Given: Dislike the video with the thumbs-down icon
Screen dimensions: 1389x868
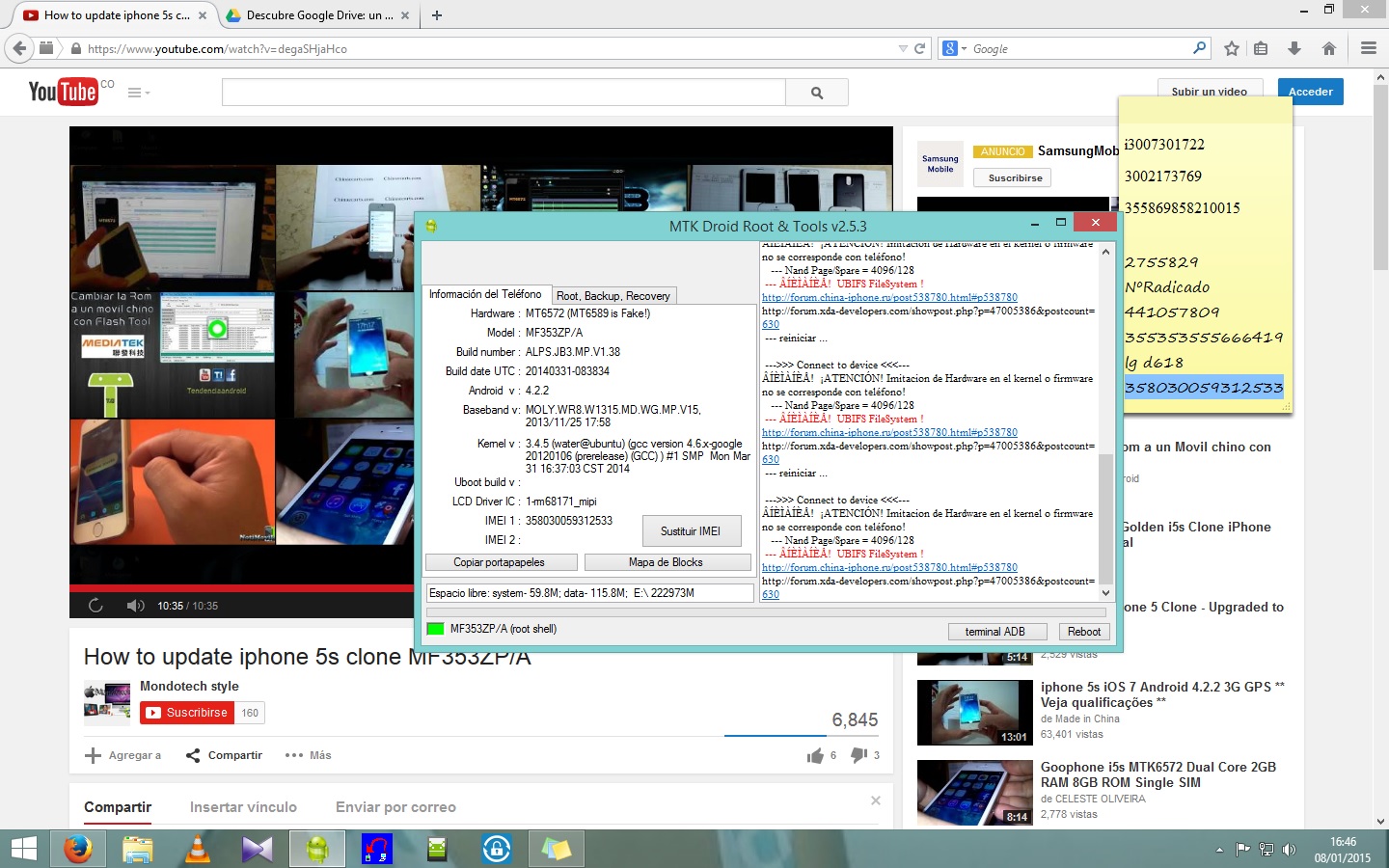Looking at the screenshot, I should (x=858, y=755).
